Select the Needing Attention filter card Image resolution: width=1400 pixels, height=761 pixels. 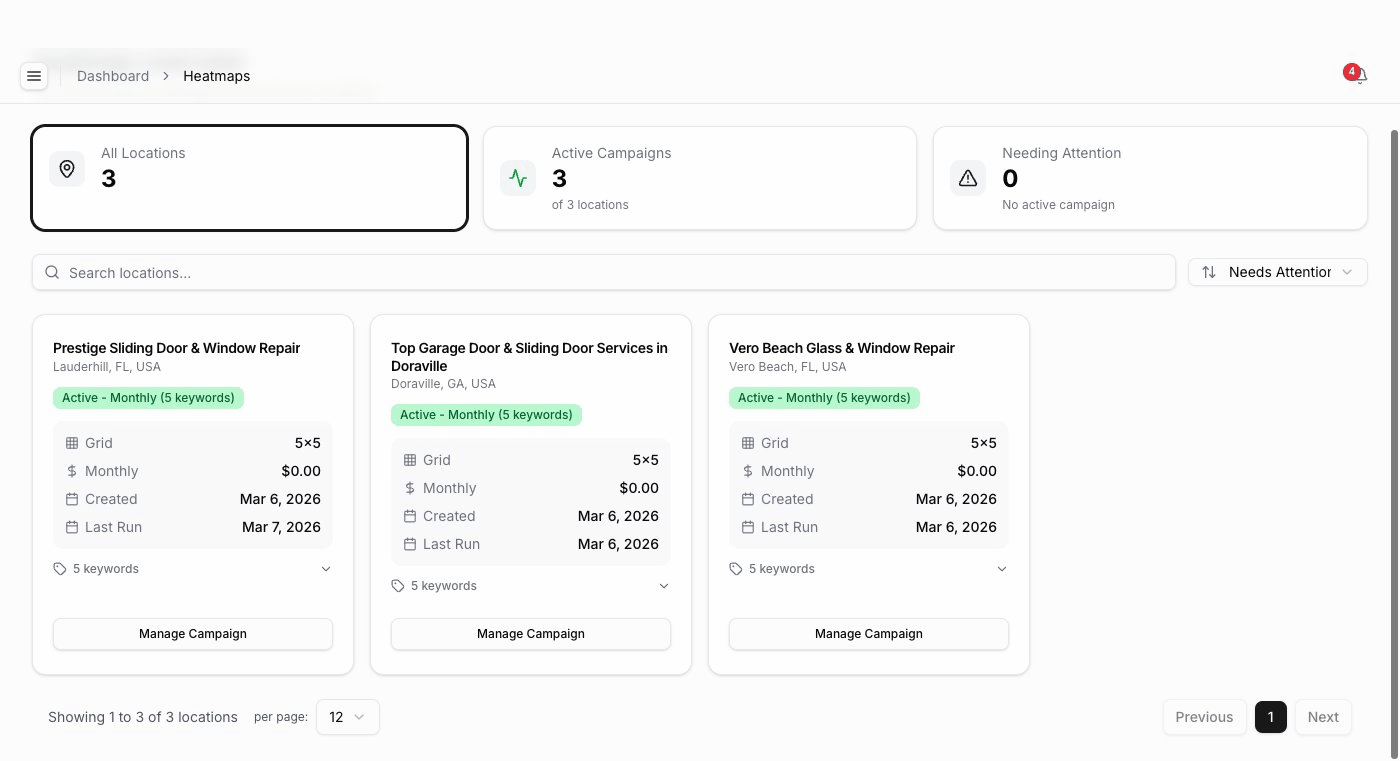click(x=1150, y=178)
